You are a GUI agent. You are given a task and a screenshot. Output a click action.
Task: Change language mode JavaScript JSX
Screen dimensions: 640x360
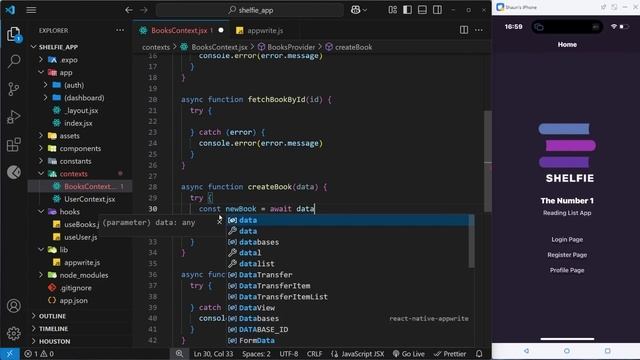click(x=358, y=354)
